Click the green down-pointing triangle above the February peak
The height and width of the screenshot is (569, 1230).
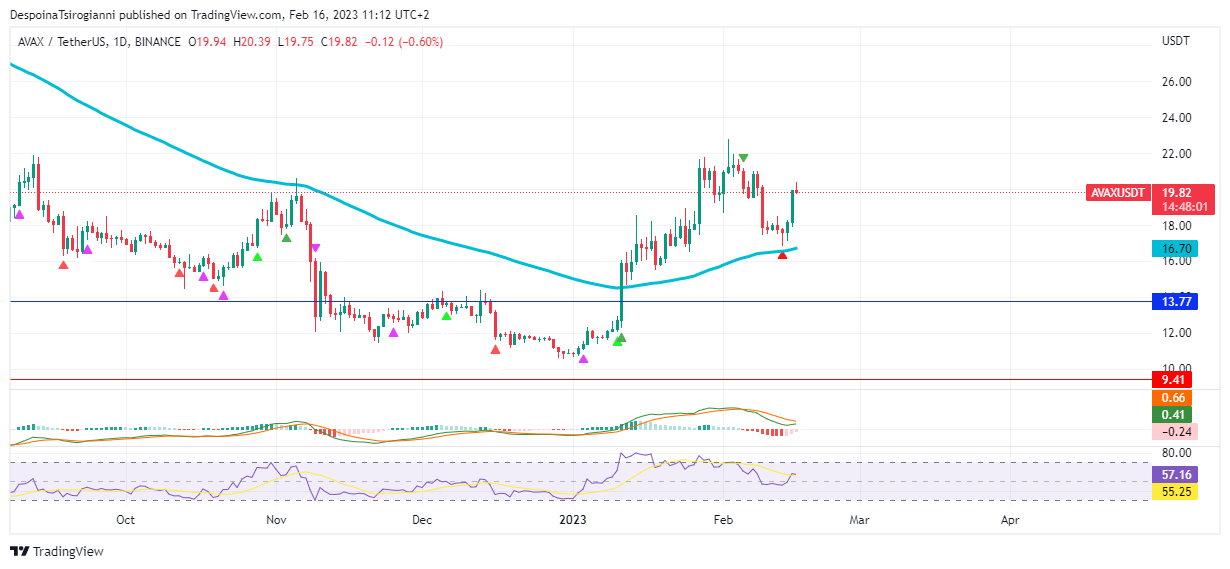point(744,158)
